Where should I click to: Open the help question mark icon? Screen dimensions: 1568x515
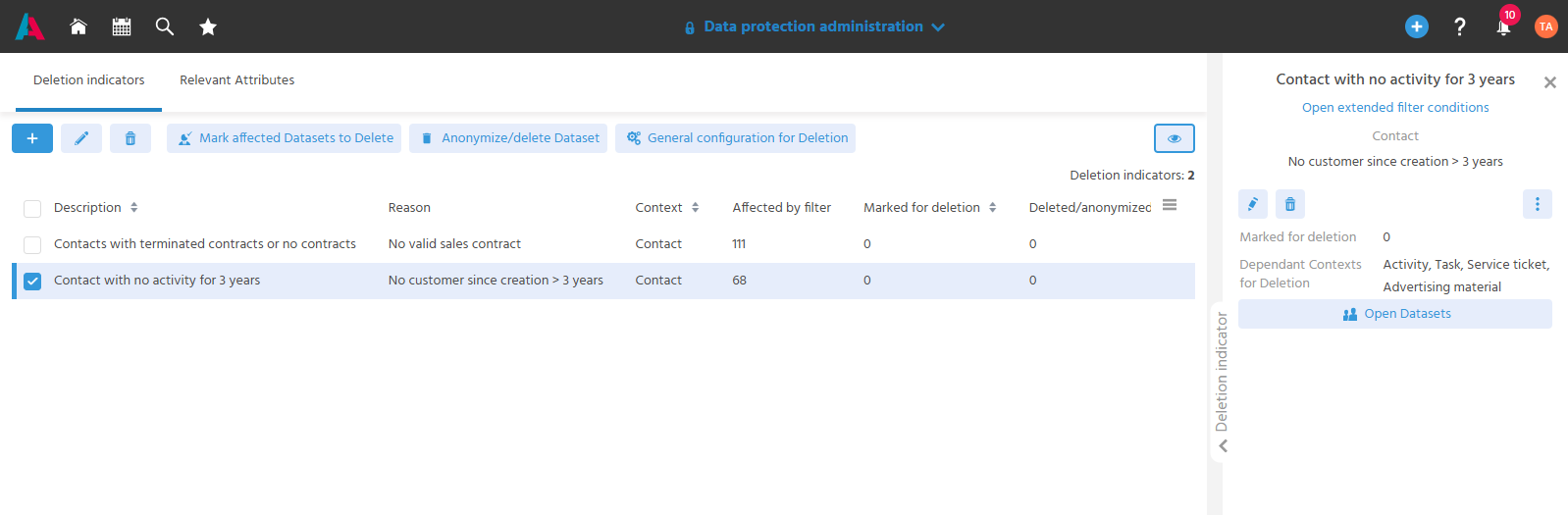coord(1459,26)
